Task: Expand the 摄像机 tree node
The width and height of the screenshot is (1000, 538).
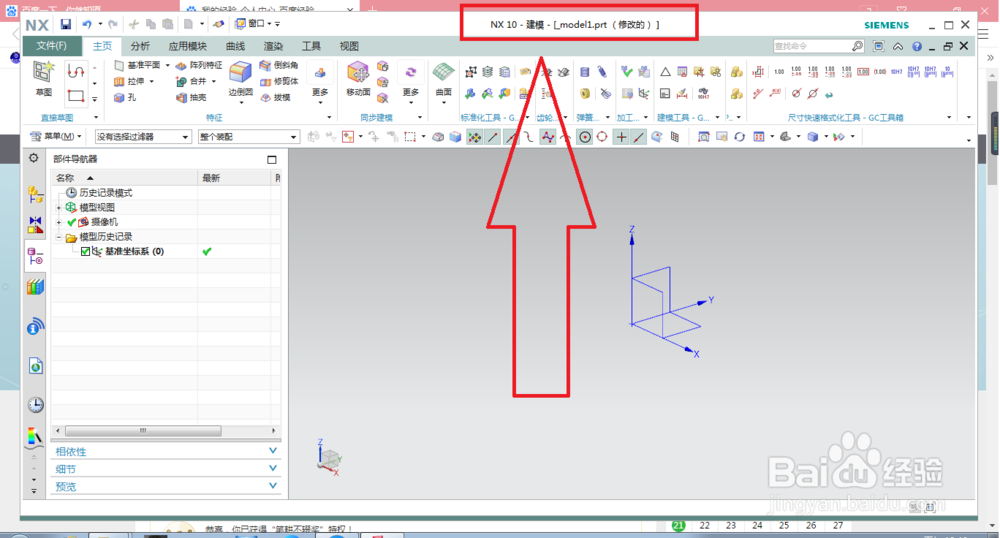Action: coord(59,222)
